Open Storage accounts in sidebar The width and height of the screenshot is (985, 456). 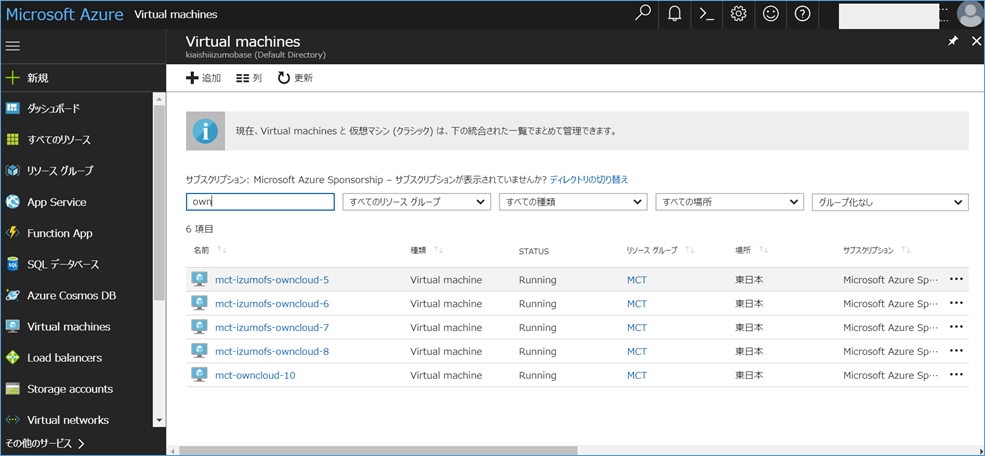[x=69, y=389]
